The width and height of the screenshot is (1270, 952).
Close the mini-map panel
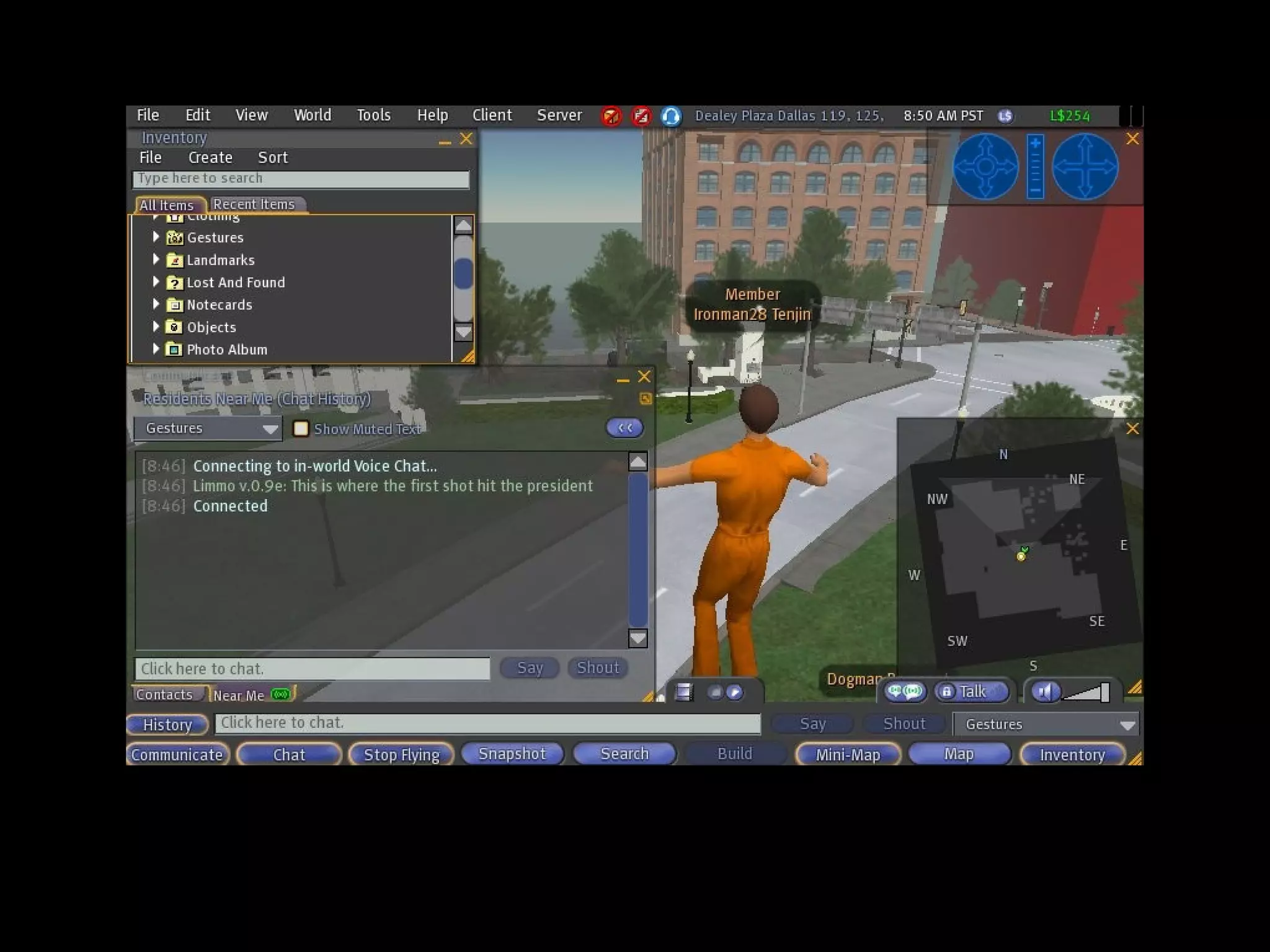coord(1132,428)
